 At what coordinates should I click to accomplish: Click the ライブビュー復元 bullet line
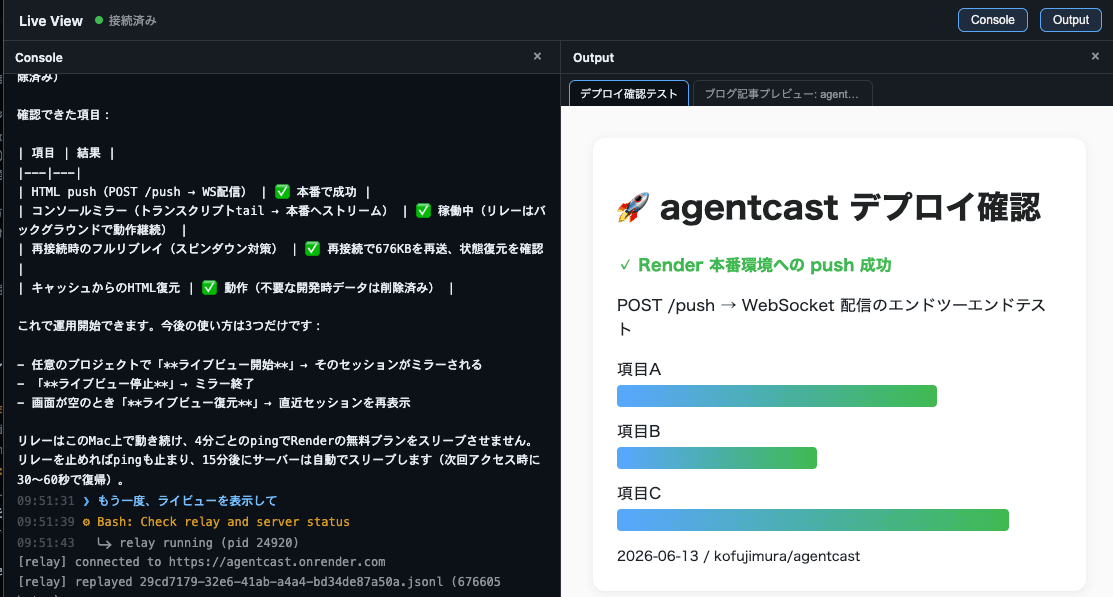[214, 402]
